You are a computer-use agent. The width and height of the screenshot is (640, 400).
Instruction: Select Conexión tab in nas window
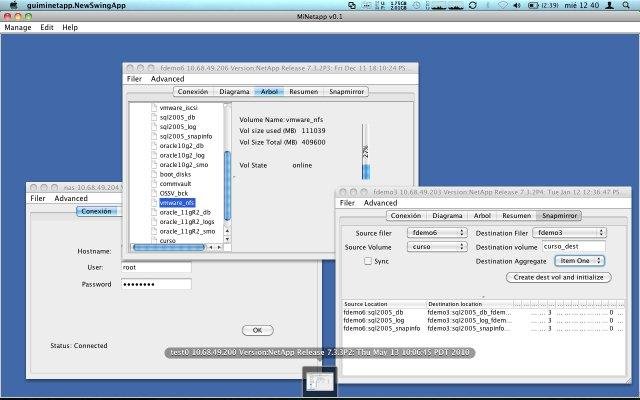(x=96, y=211)
